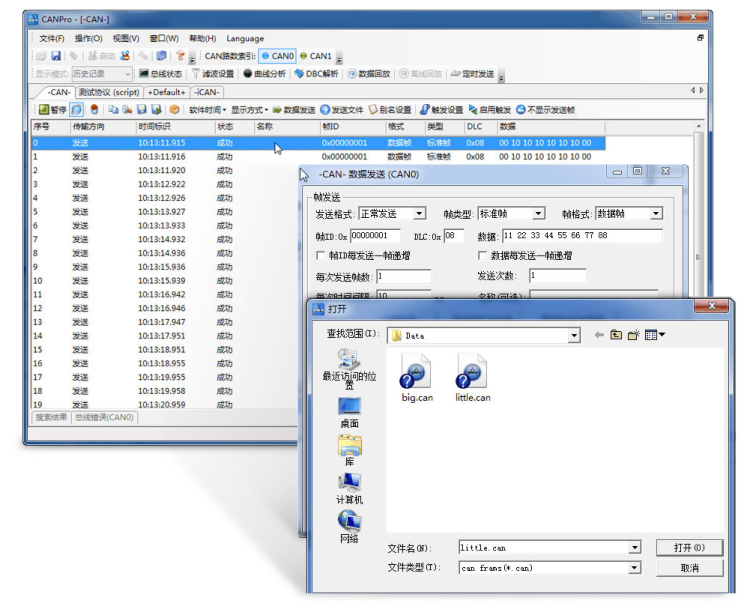This screenshot has width=750, height=612.
Task: Expand the 发送格式 dropdown
Action: (419, 213)
